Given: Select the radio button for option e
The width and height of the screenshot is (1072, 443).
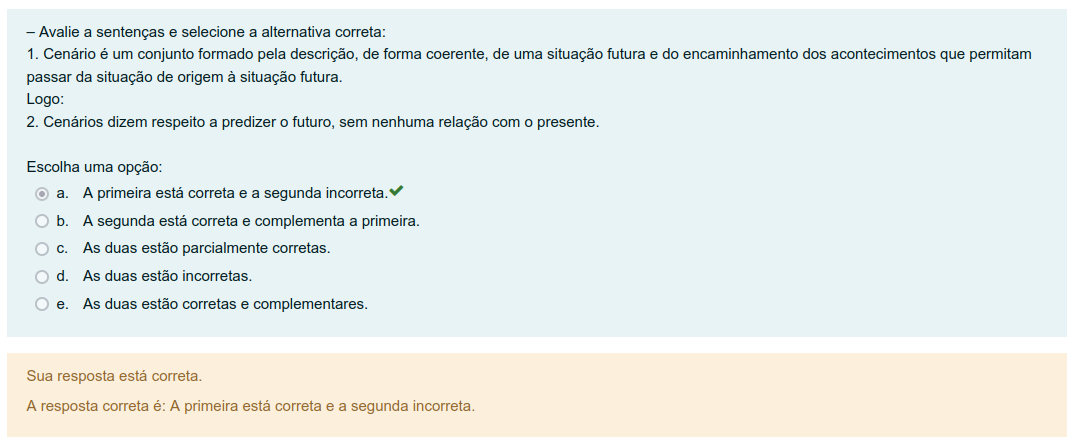Looking at the screenshot, I should [x=41, y=304].
